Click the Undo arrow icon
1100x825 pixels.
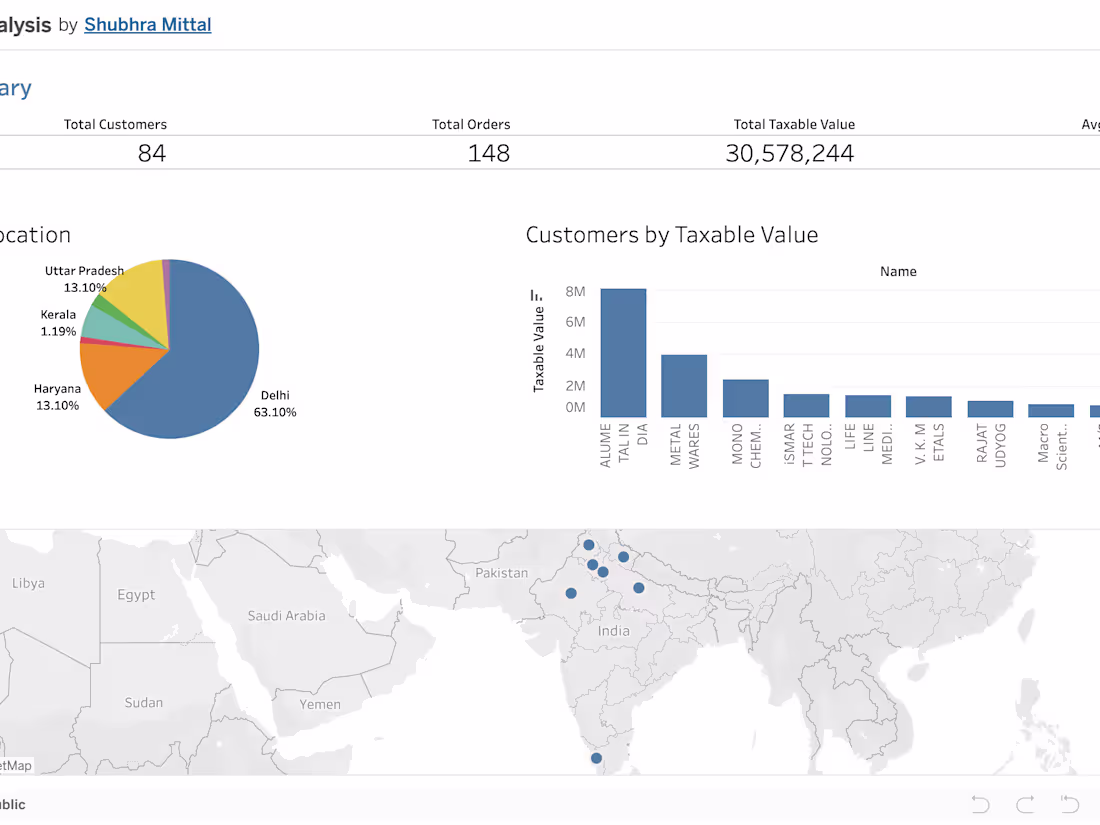[x=980, y=804]
